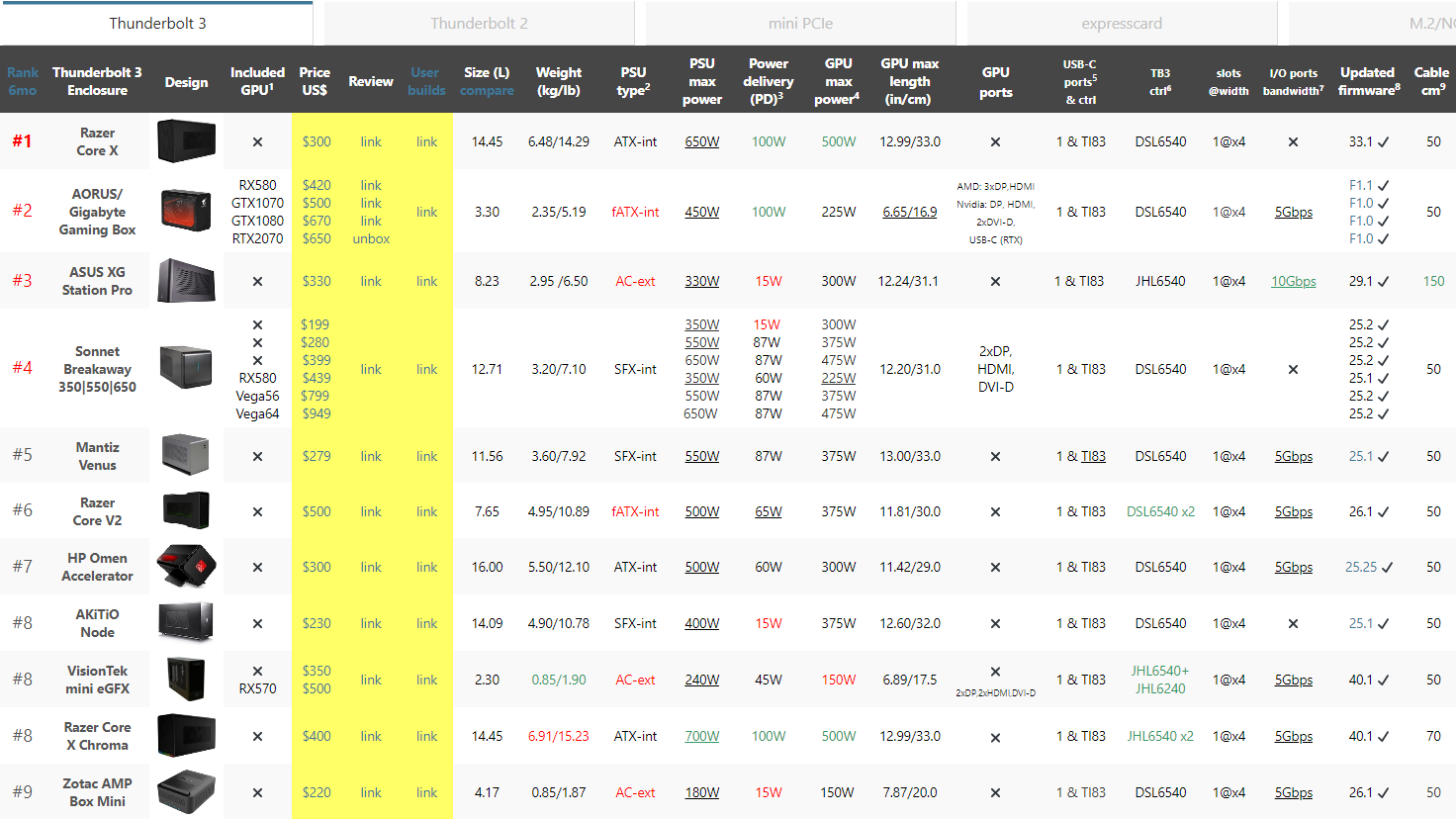Click the 6.91/15.23 weight value
Screen dimensions: 1456x819
[559, 736]
